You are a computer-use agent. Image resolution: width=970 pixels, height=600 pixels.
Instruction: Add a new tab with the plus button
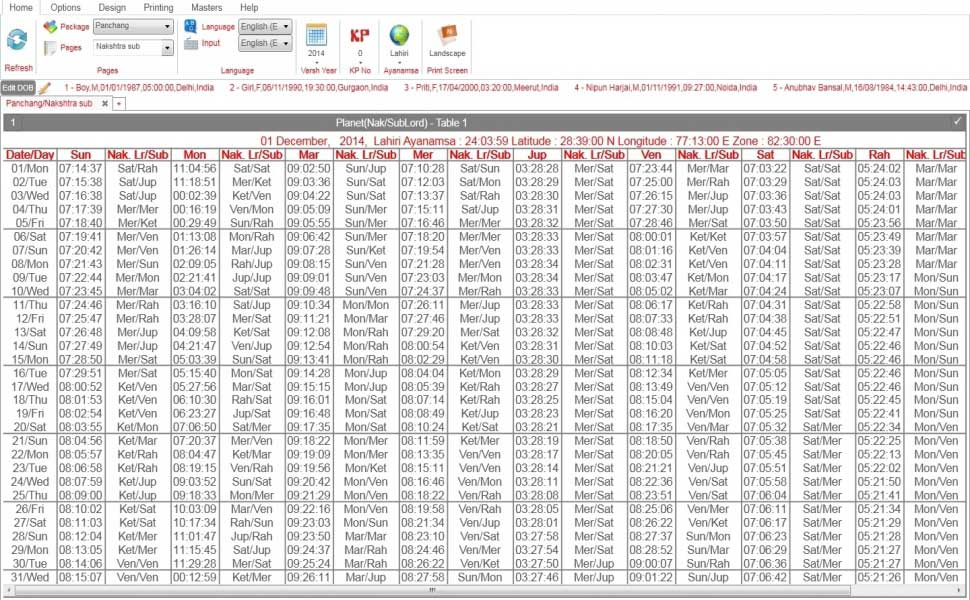(119, 104)
